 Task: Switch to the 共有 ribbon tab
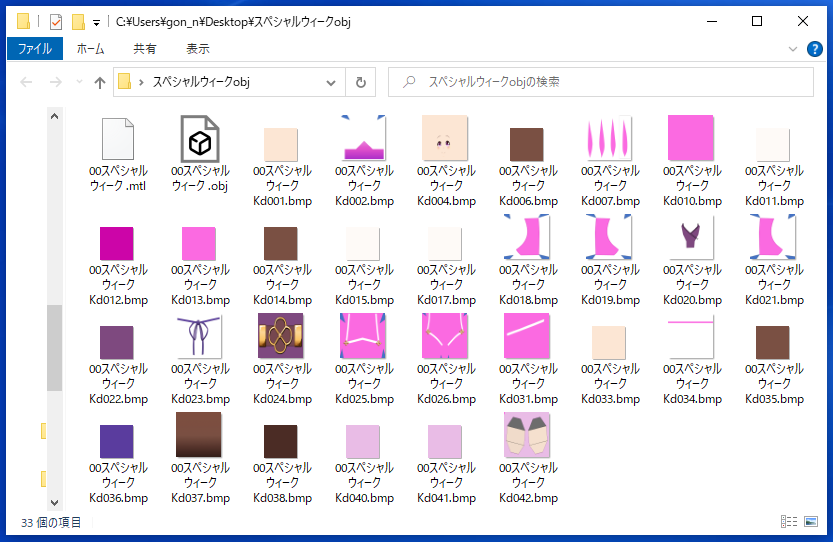tap(144, 49)
